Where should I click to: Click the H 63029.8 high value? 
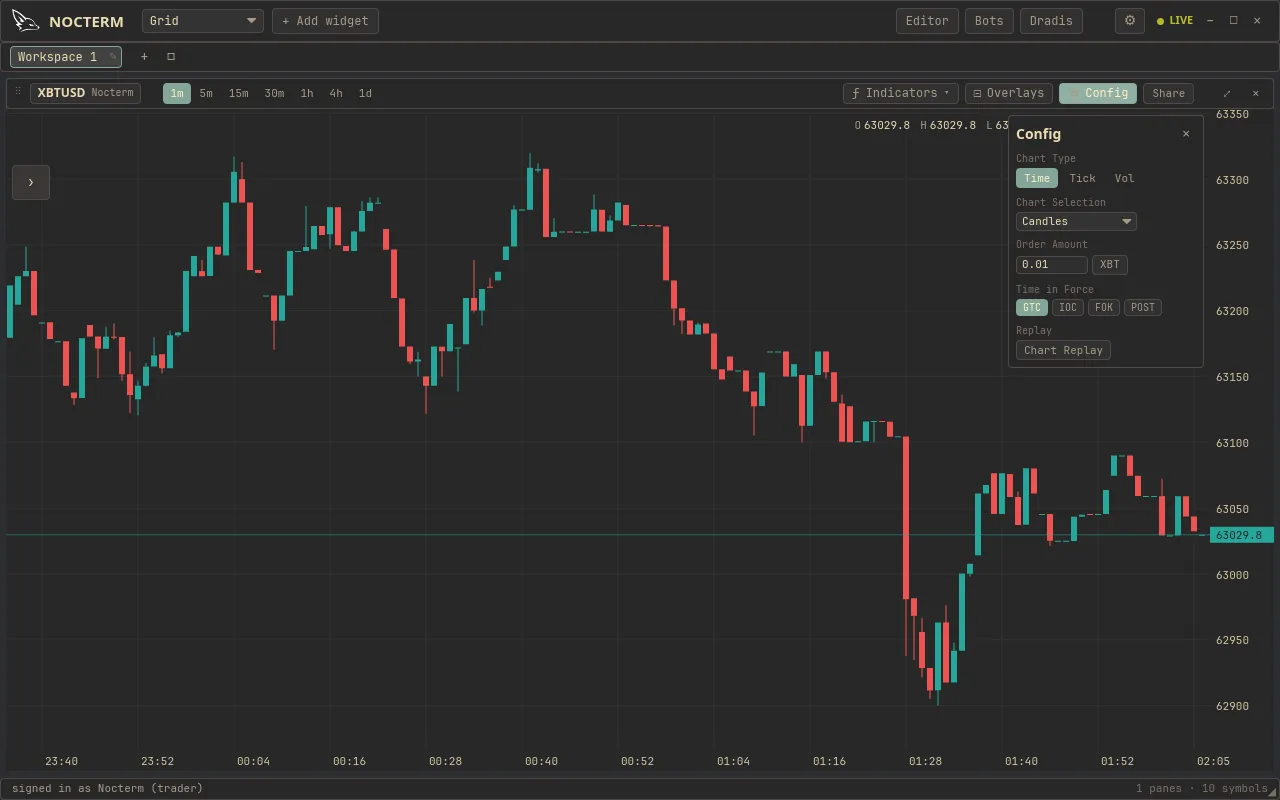coord(948,125)
